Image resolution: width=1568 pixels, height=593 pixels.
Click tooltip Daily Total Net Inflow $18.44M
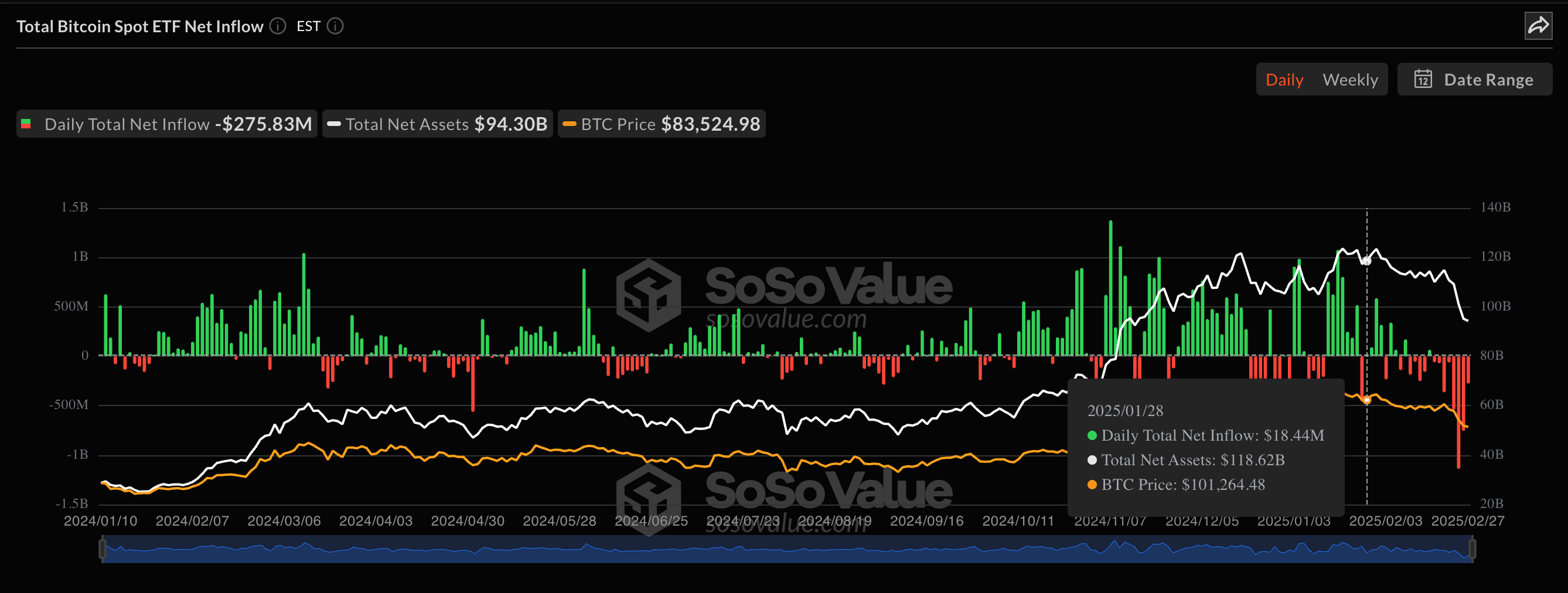click(1205, 435)
